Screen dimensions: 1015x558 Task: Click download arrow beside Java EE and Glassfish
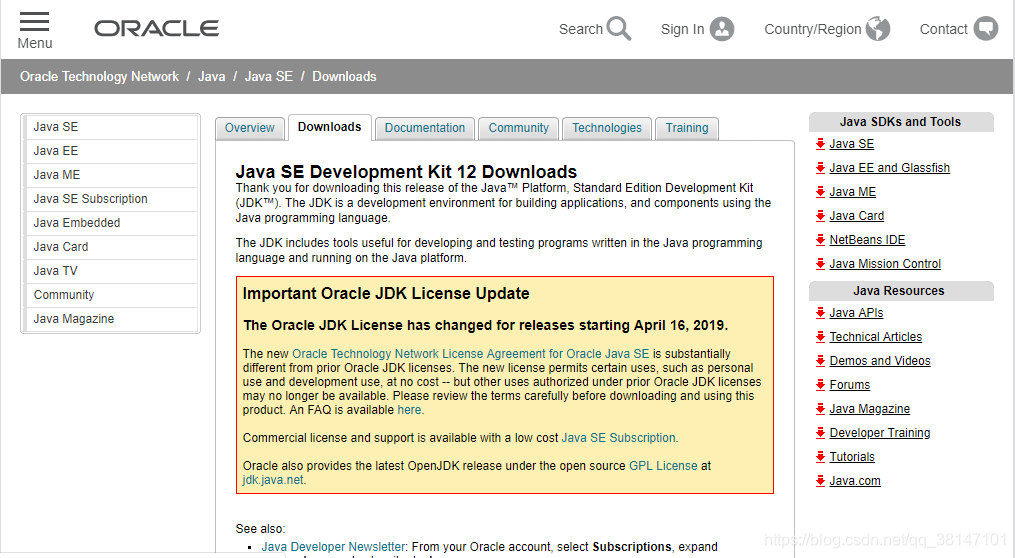click(820, 168)
